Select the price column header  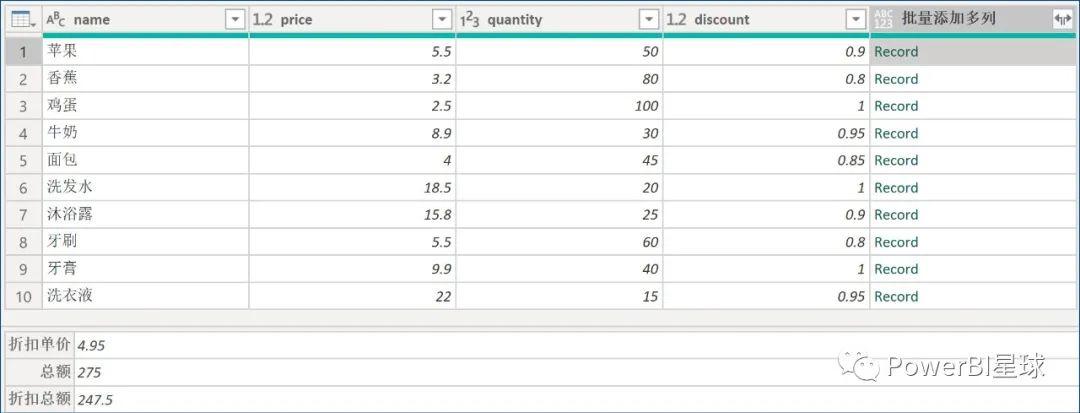[352, 20]
